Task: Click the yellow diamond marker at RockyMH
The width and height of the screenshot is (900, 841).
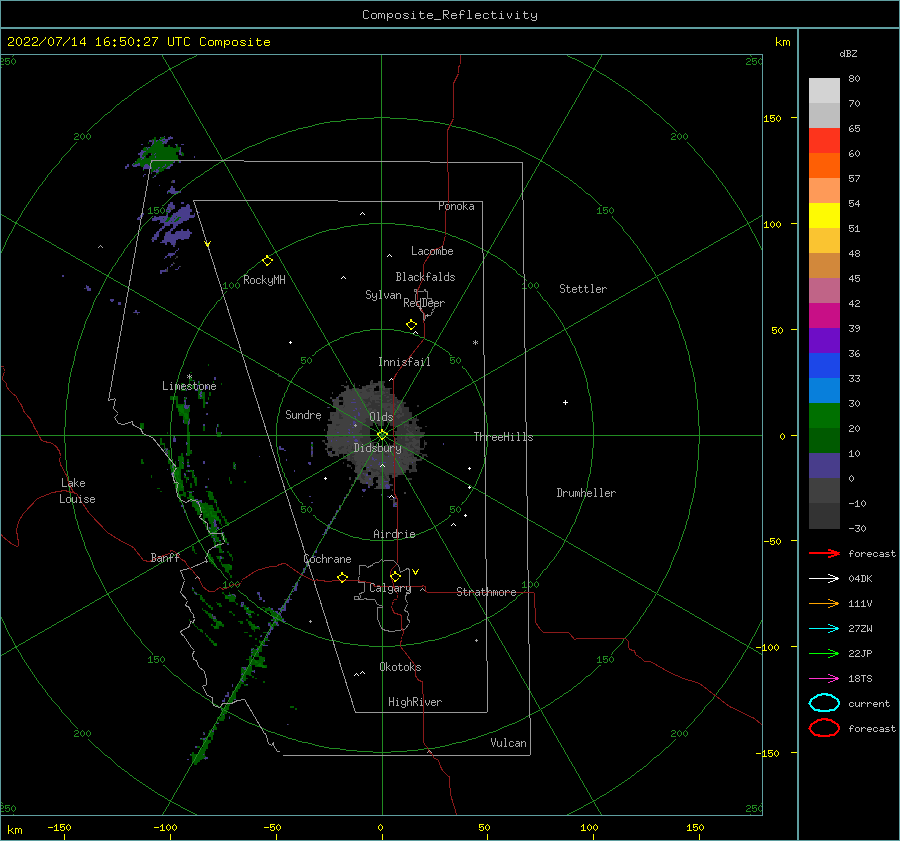Action: coord(267,261)
